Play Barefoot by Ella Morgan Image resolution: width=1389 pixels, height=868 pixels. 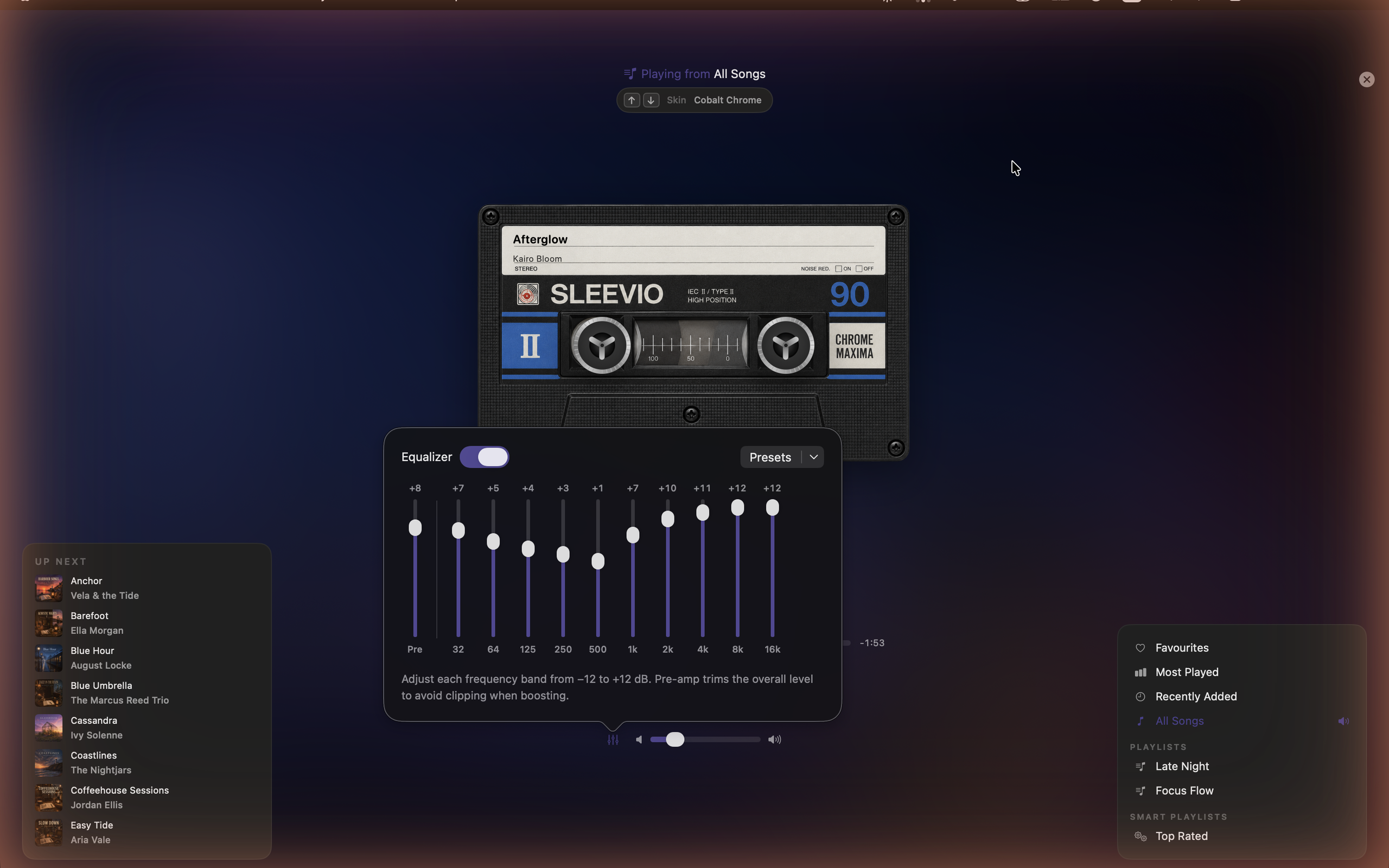click(147, 623)
